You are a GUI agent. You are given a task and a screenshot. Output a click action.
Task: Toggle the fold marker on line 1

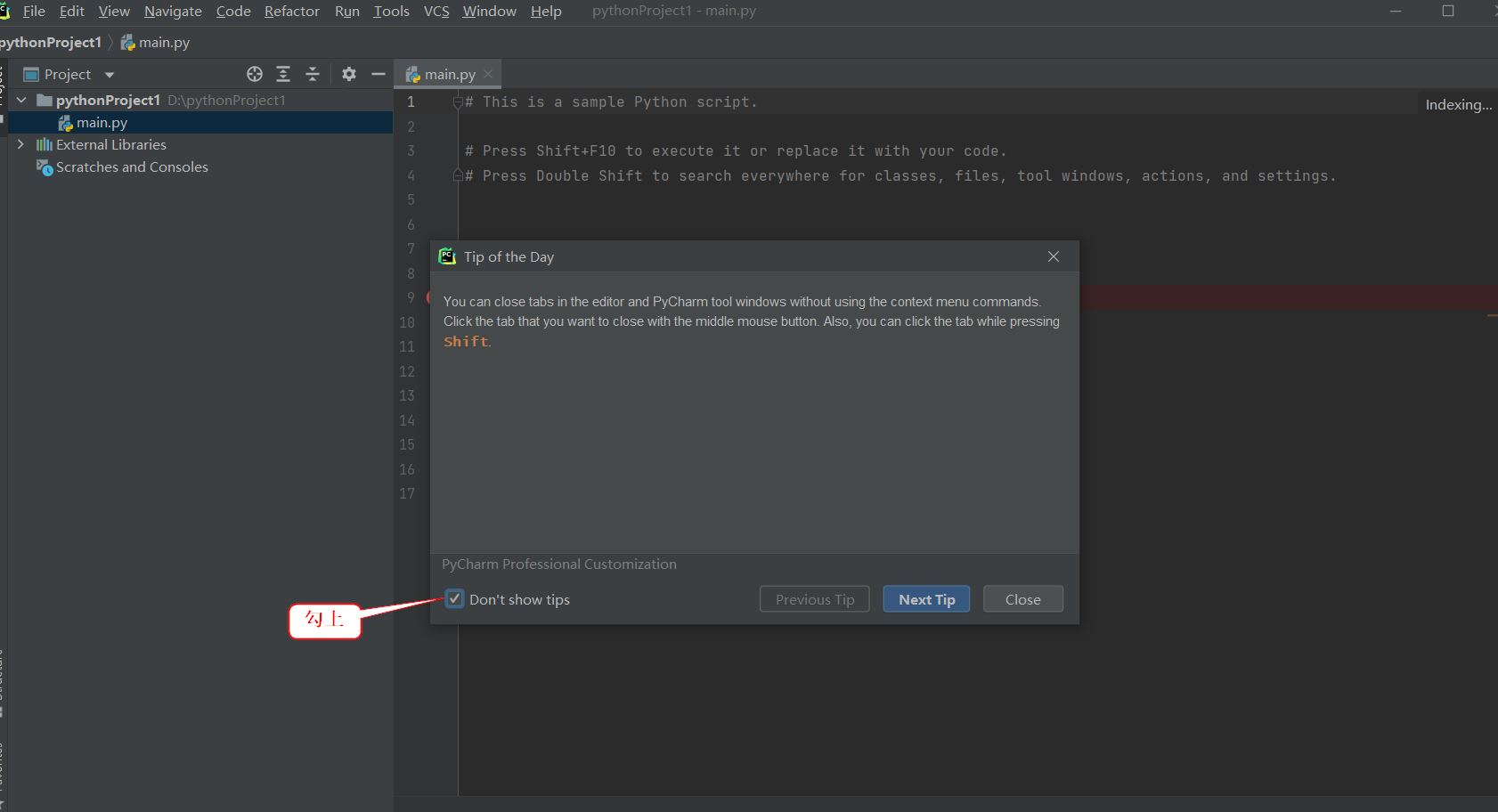[x=458, y=102]
